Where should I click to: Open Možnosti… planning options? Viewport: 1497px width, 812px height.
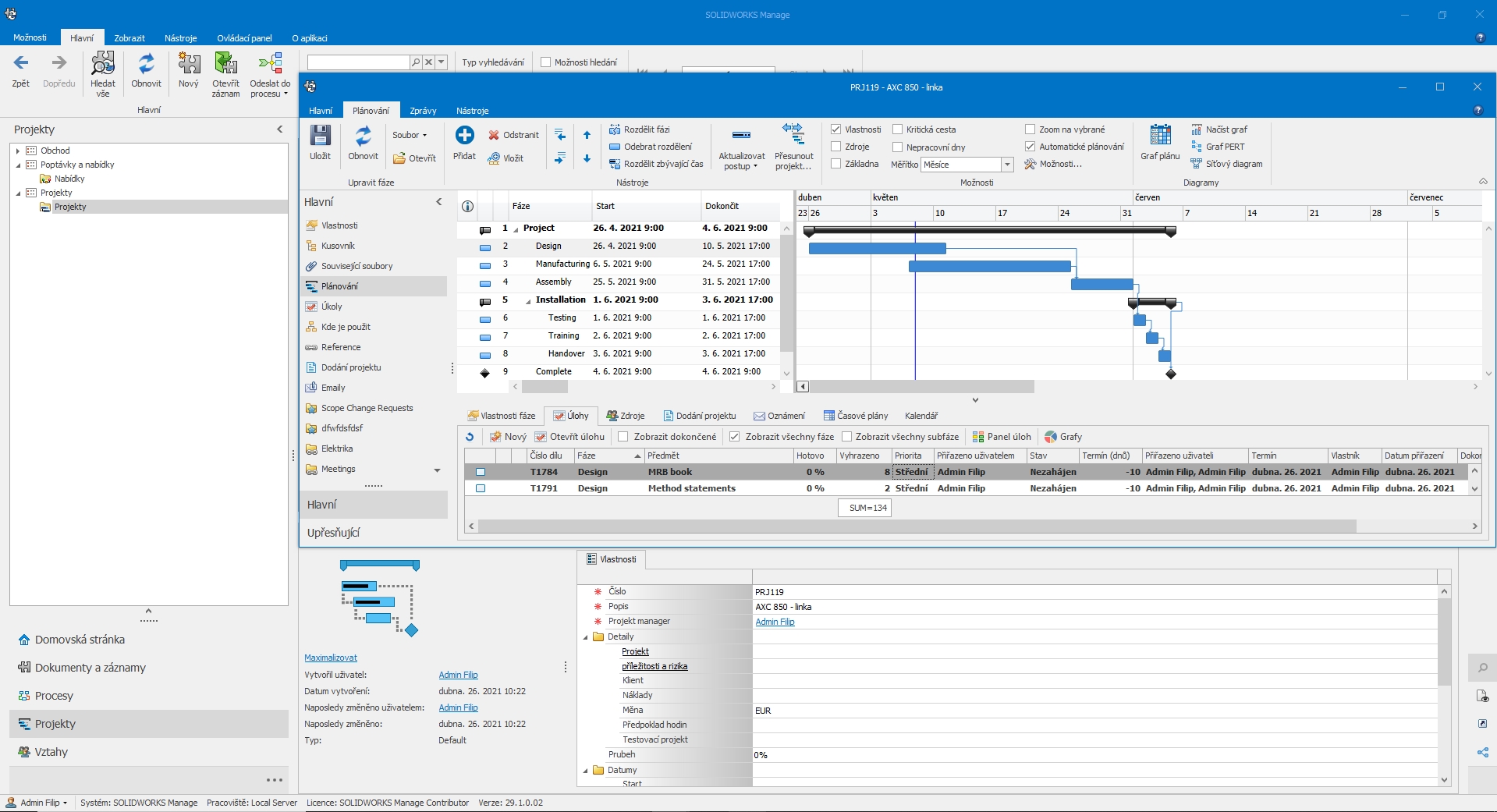pyautogui.click(x=1053, y=164)
